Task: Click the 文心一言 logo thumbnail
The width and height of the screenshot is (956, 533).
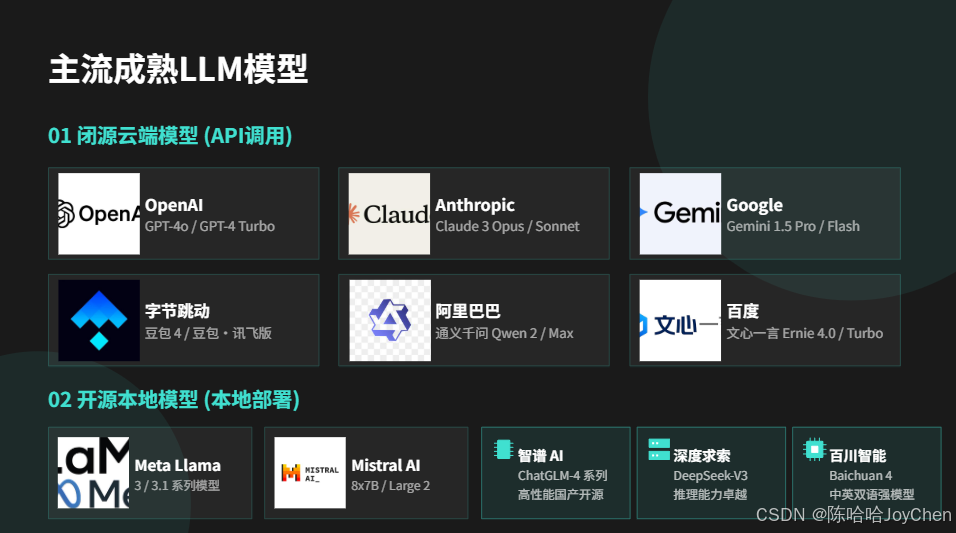Action: [x=680, y=320]
